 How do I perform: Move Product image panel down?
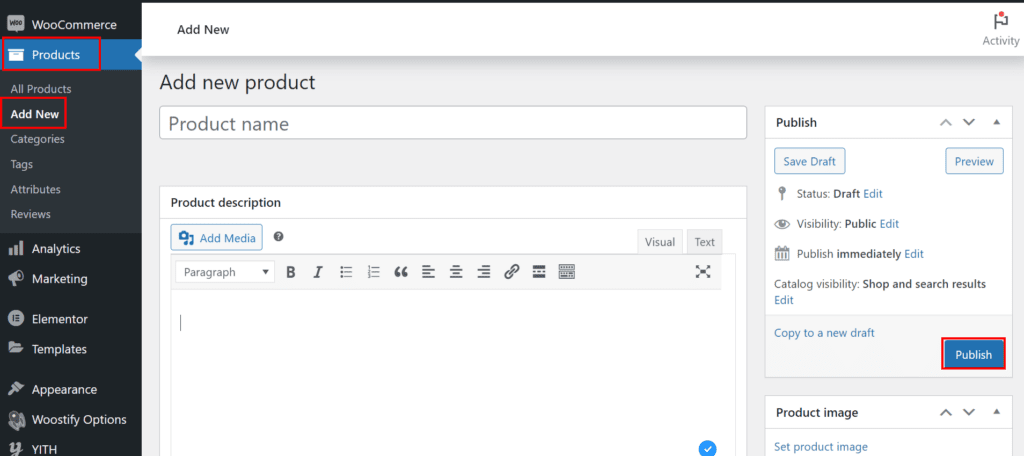969,412
